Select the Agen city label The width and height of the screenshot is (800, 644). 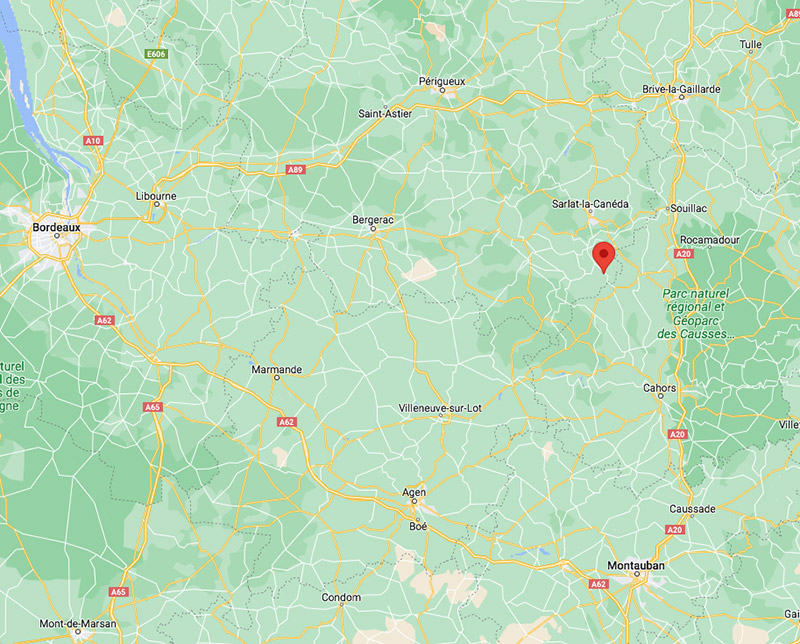[414, 492]
